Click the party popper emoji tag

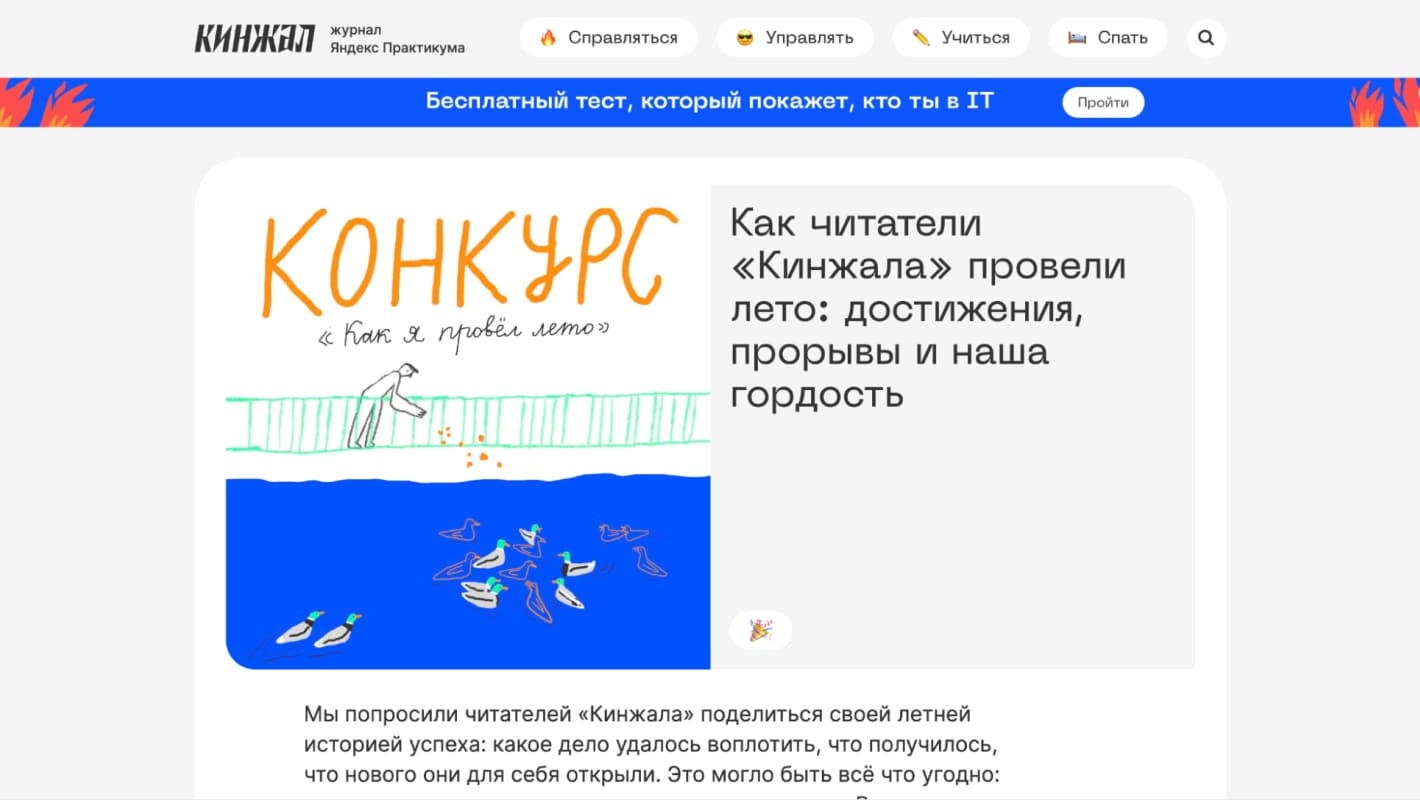[x=761, y=630]
